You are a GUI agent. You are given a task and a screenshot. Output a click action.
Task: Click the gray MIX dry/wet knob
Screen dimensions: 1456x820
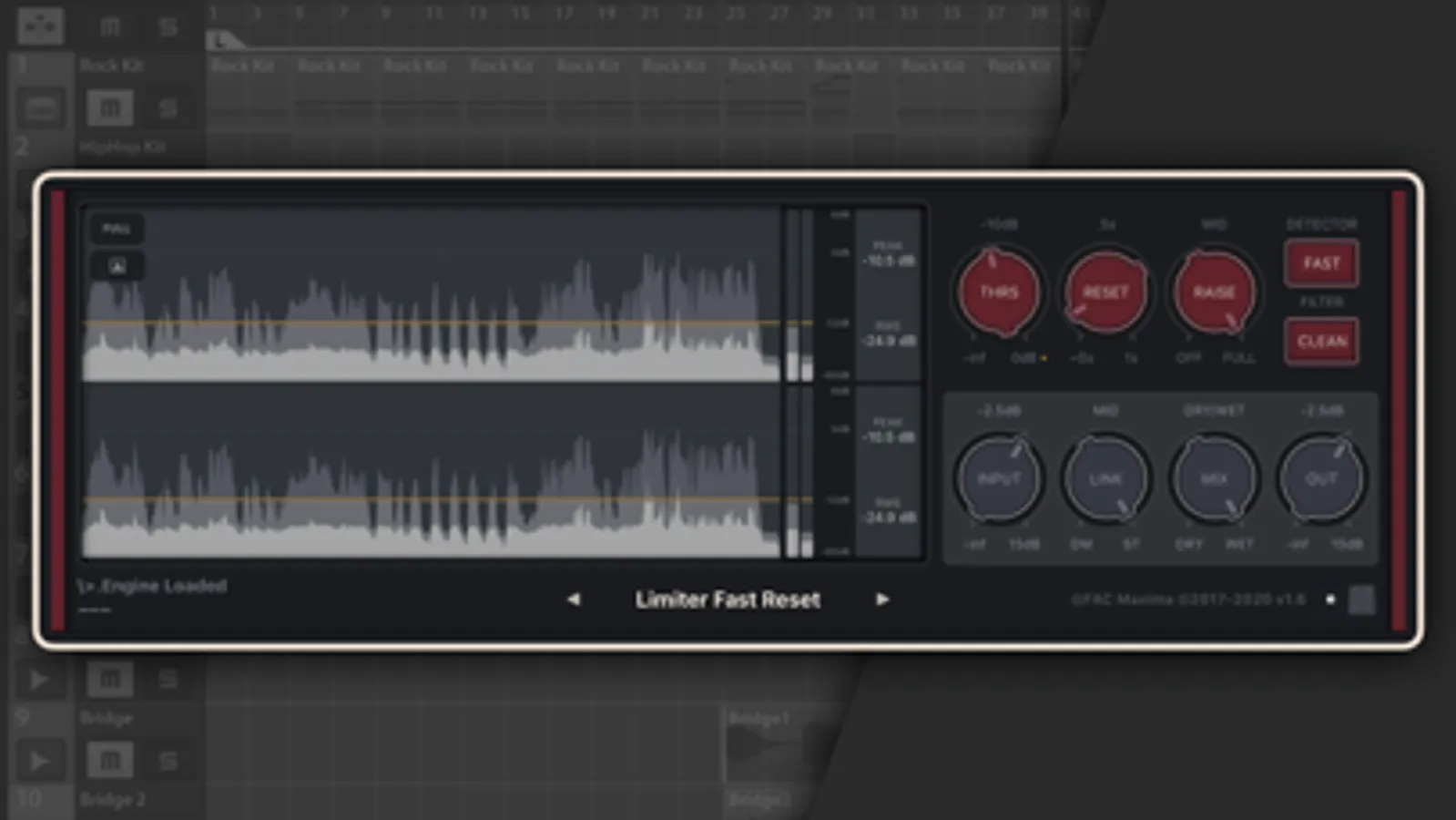point(1214,478)
